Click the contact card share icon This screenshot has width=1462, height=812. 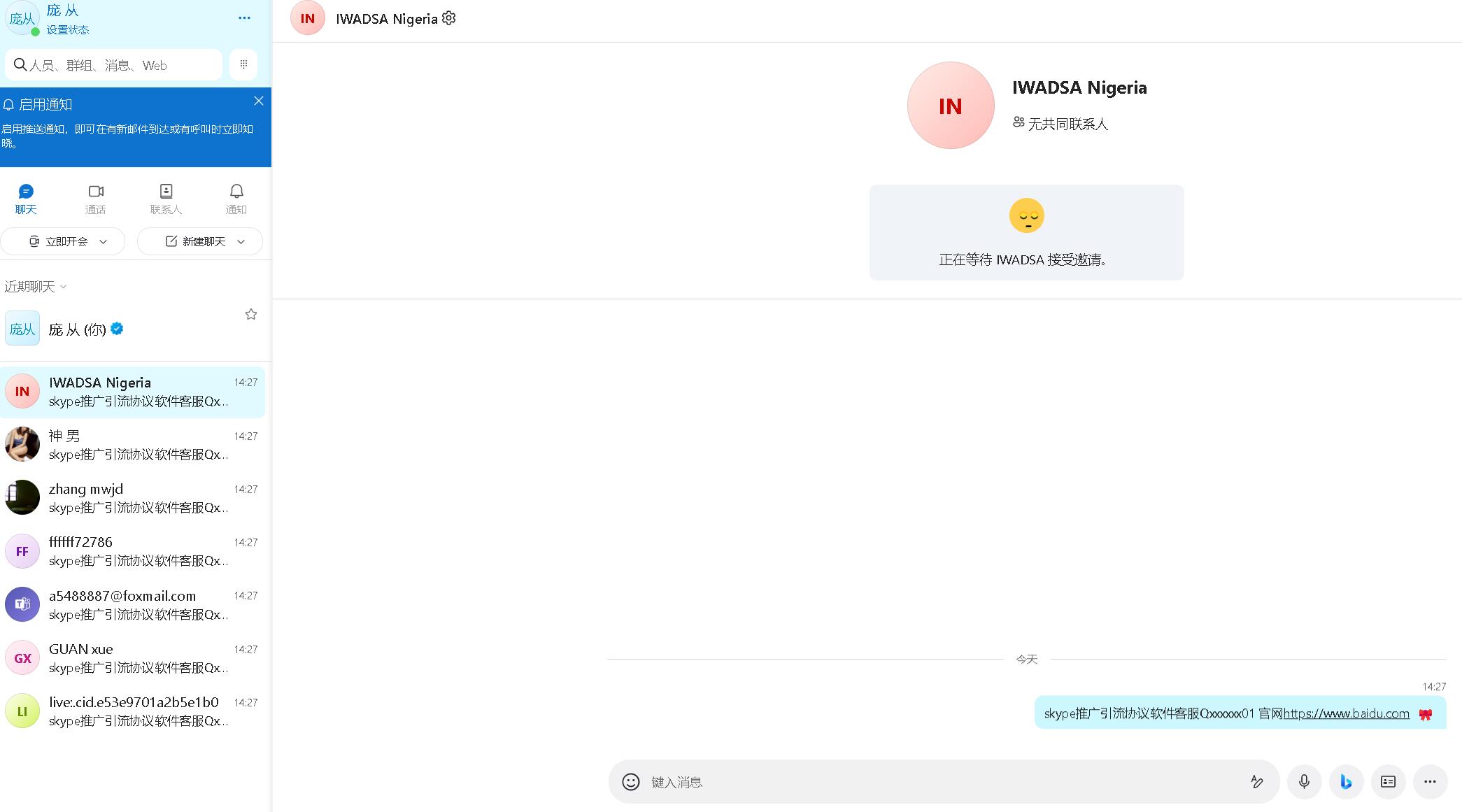tap(1388, 782)
